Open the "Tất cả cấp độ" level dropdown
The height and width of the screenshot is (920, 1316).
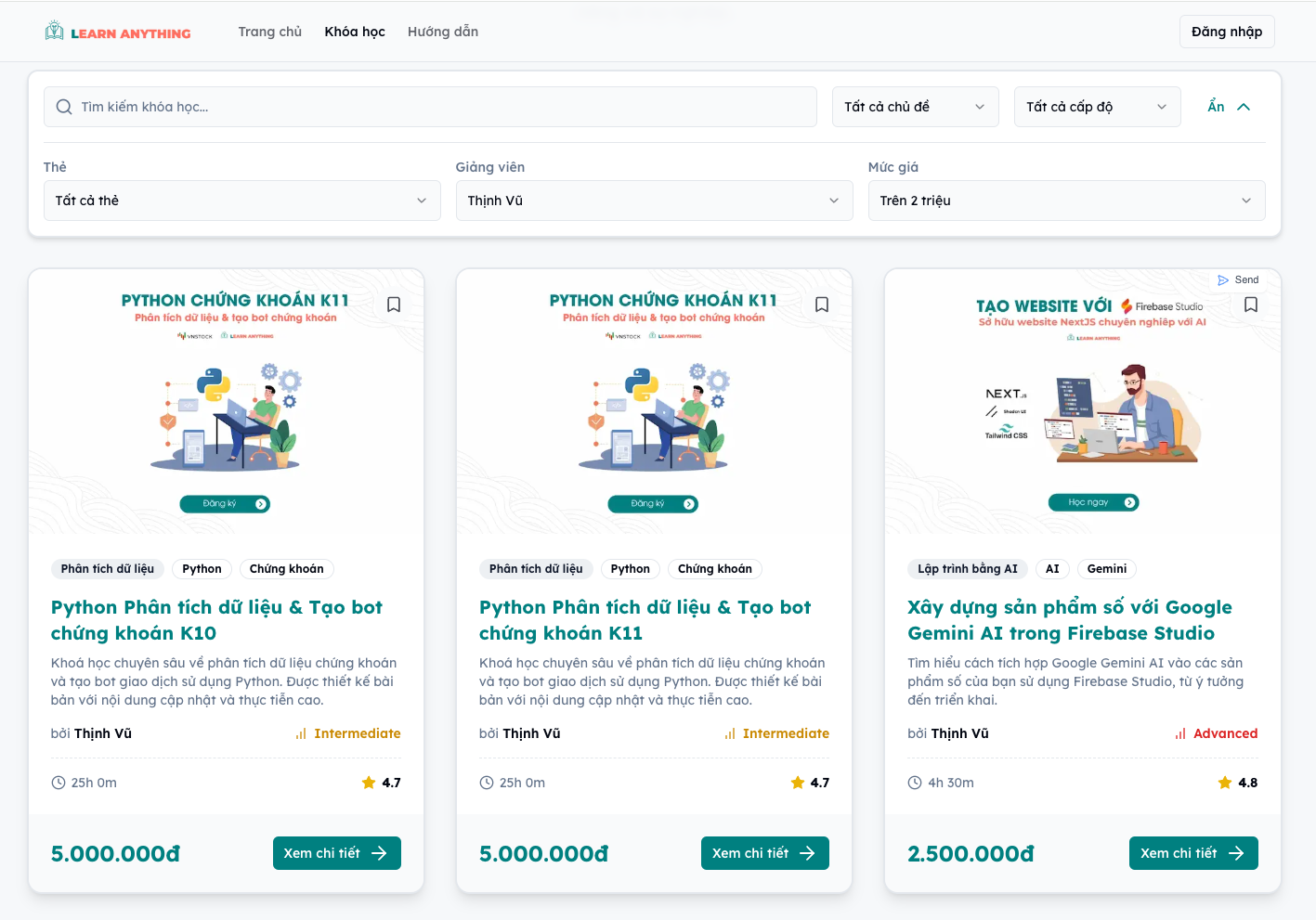click(x=1097, y=107)
